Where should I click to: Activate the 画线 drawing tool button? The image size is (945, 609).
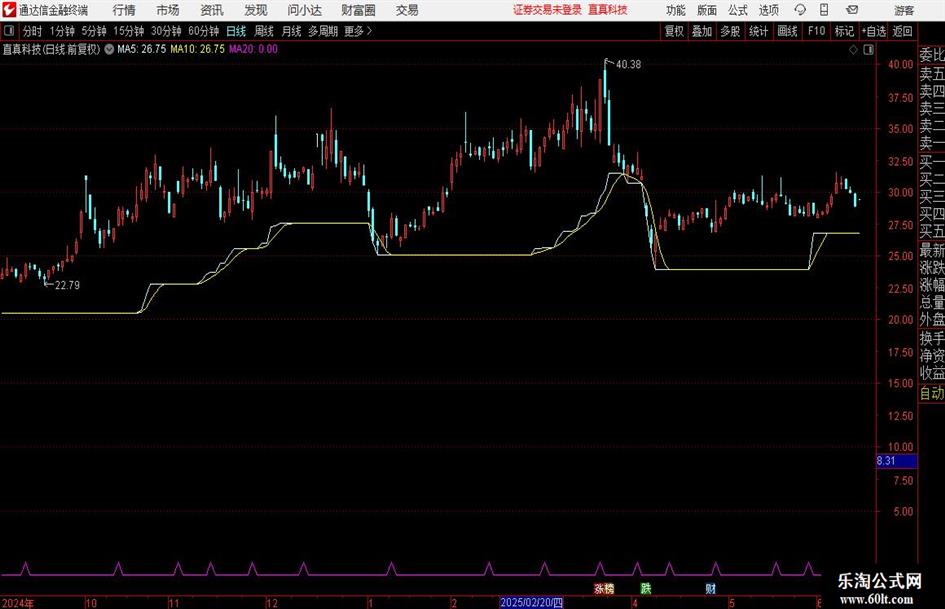click(787, 31)
